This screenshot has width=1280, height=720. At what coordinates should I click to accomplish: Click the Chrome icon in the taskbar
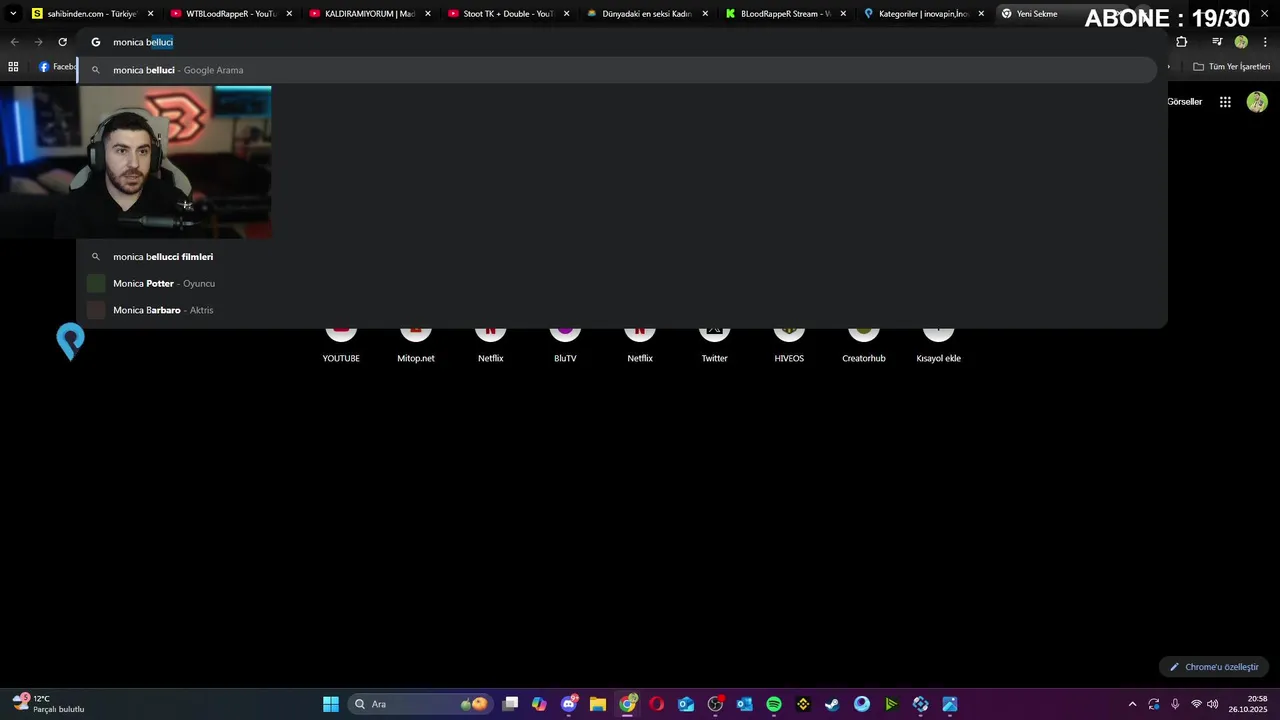628,704
